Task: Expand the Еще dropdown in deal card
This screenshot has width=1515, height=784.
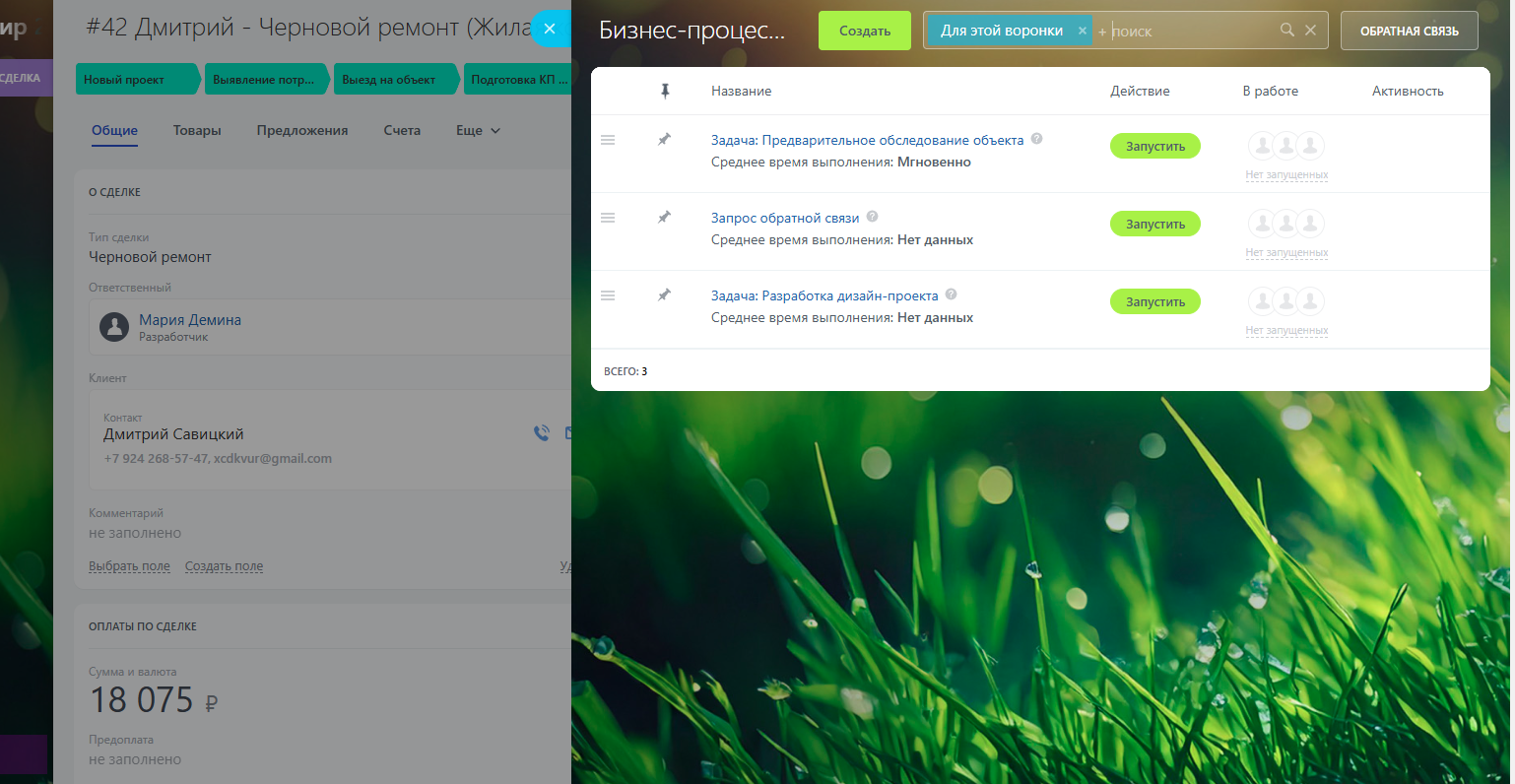Action: pyautogui.click(x=478, y=130)
